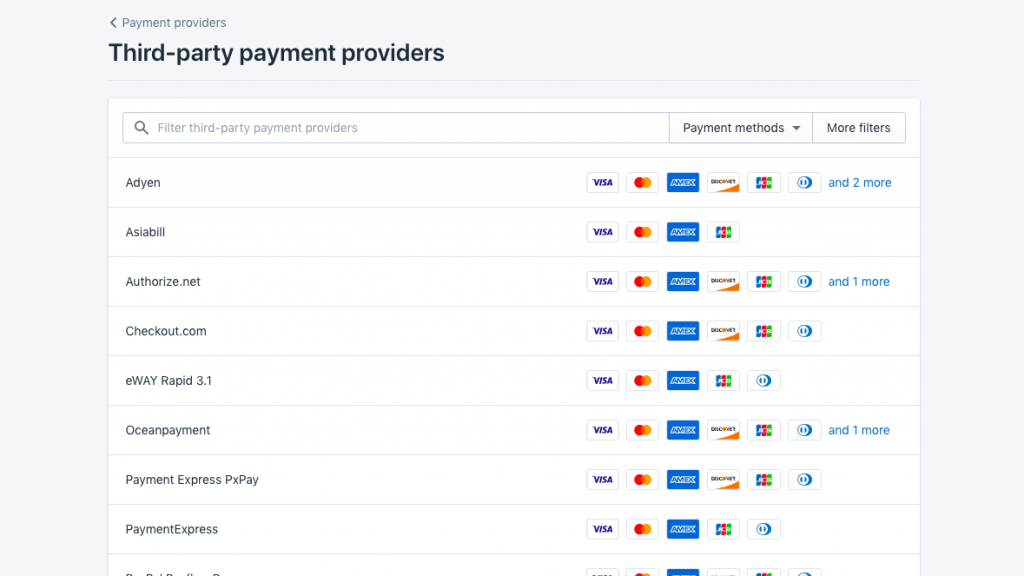Click 'and 1 more' in Oceanpayment row
1024x576 pixels.
pyautogui.click(x=859, y=431)
